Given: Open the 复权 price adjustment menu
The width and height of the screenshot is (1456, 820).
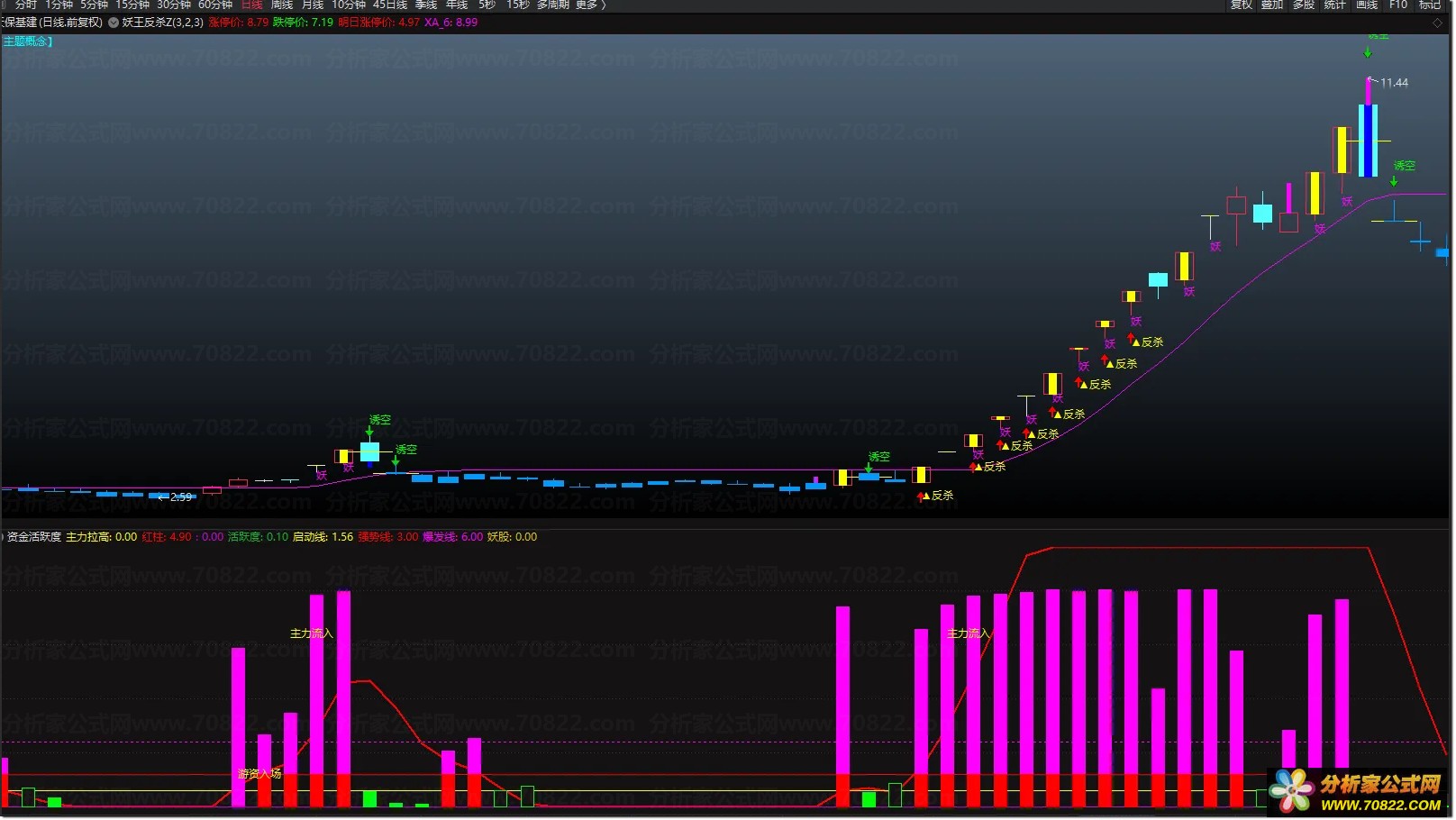Looking at the screenshot, I should [x=1242, y=5].
